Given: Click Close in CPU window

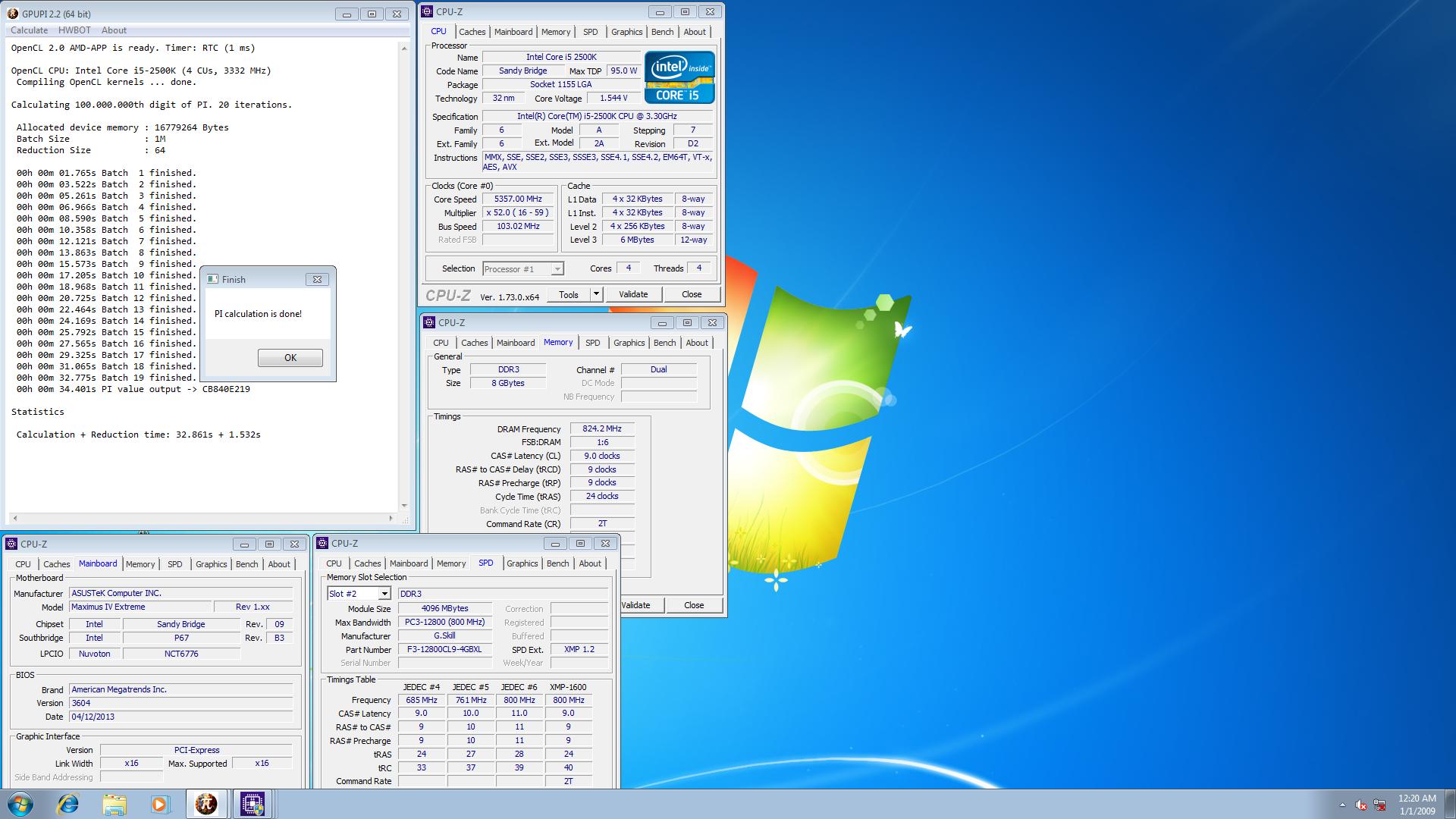Looking at the screenshot, I should point(692,294).
